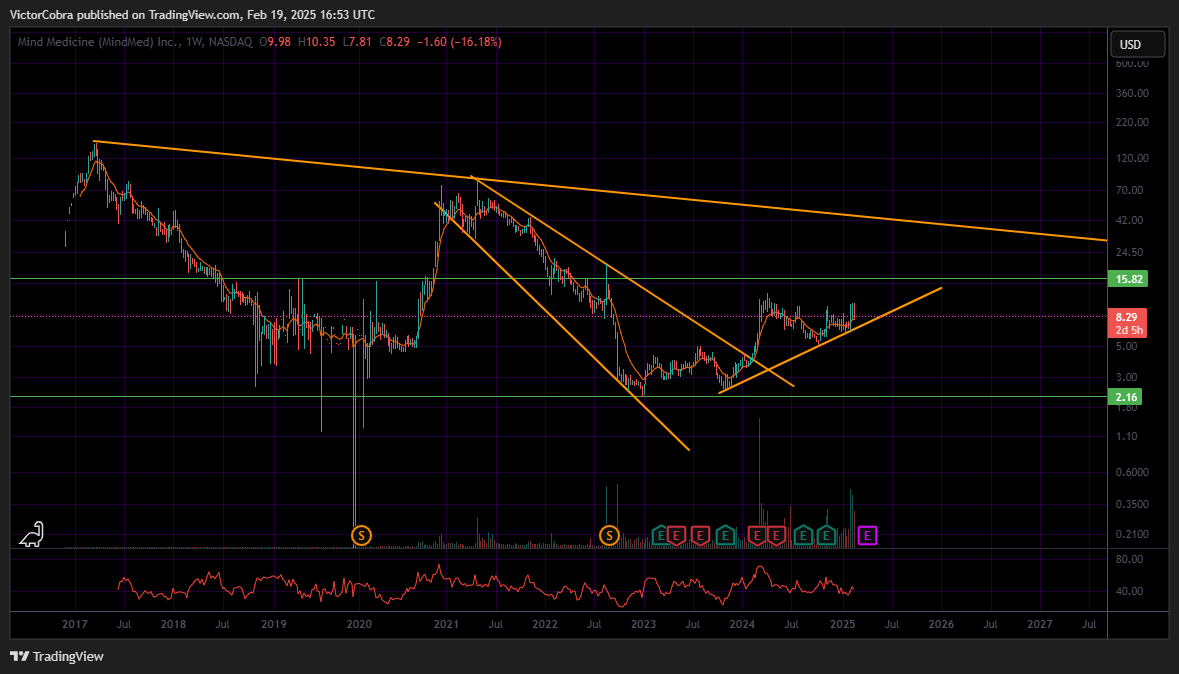Click the 120.00 price axis label
This screenshot has height=674, width=1179.
pos(1132,159)
